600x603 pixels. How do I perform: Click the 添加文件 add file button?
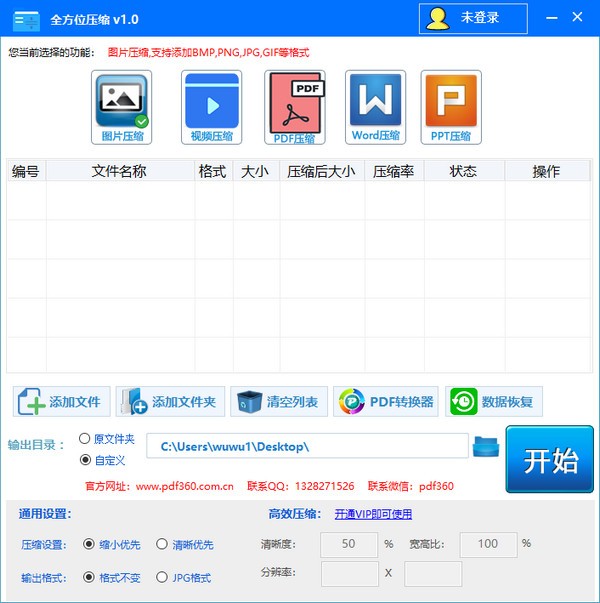pos(62,402)
